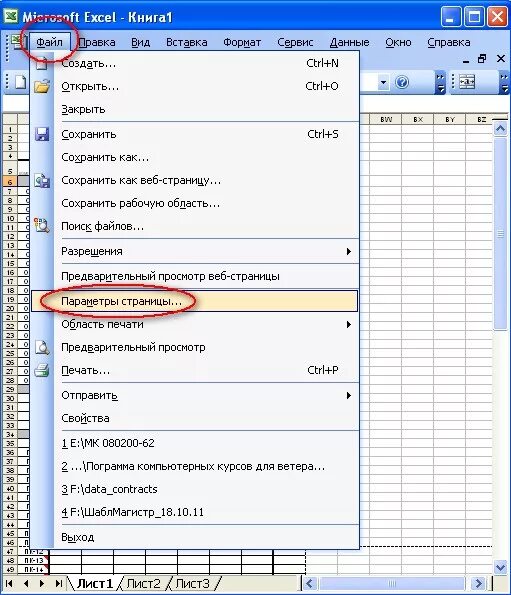Choose Выход to exit Excel

195,537
